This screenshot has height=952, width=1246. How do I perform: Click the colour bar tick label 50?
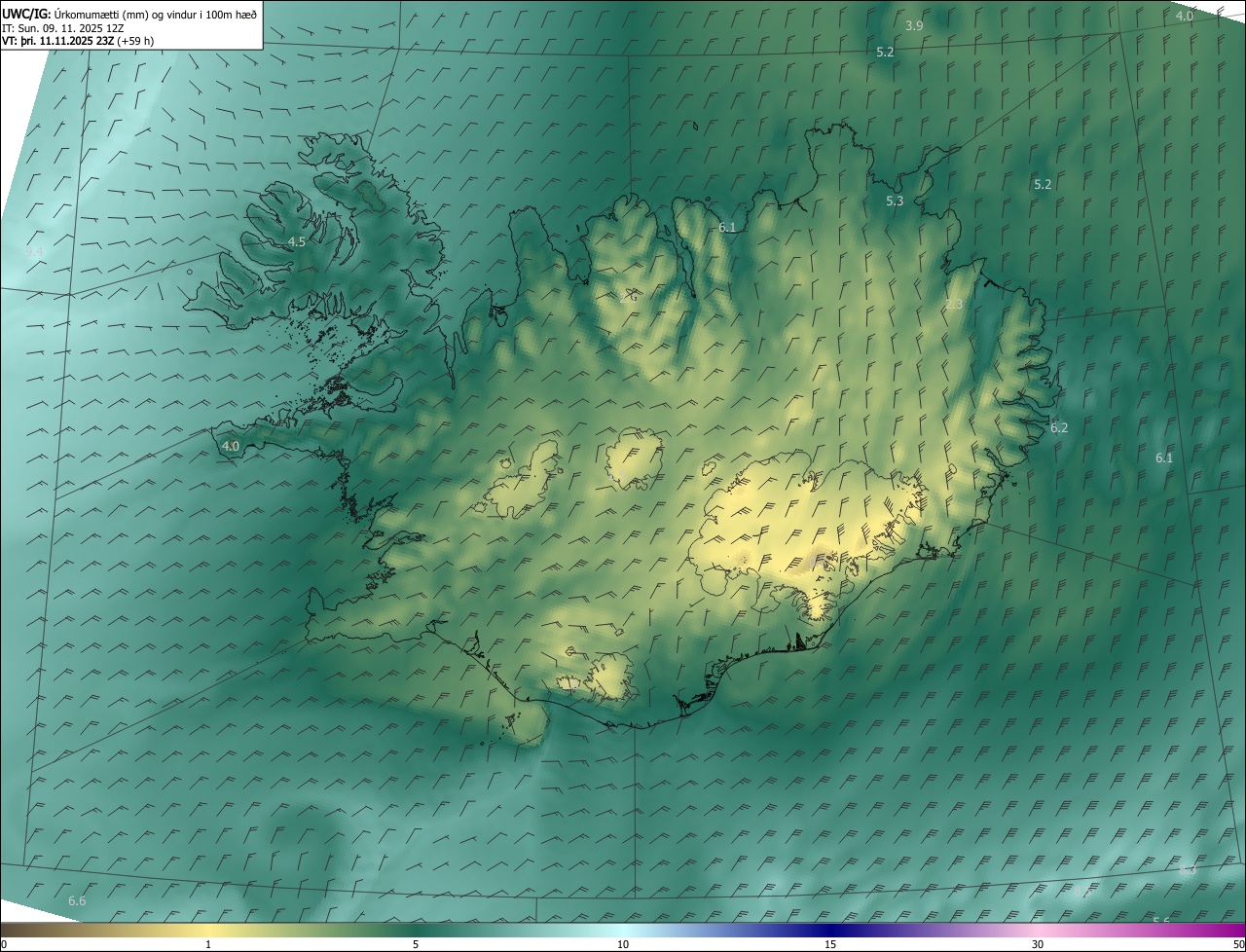1238,945
